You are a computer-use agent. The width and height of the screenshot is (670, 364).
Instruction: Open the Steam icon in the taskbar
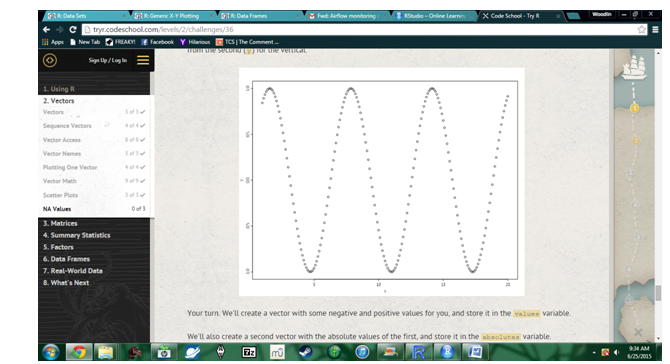coord(305,352)
